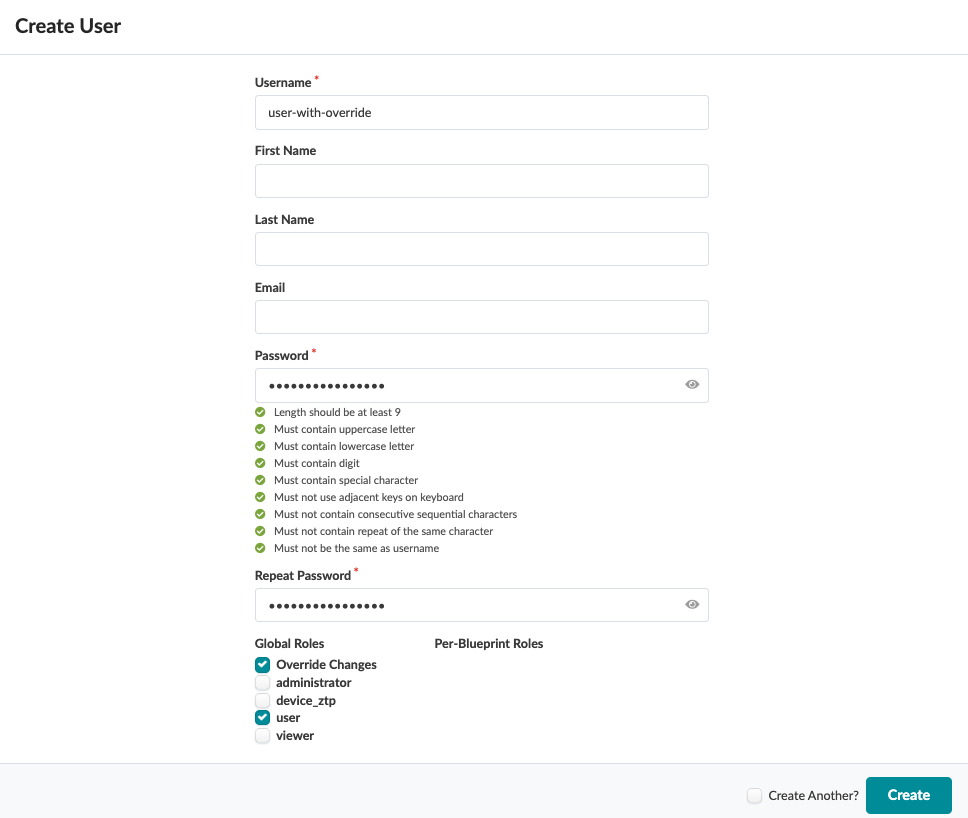Click the Username input field

tap(481, 113)
